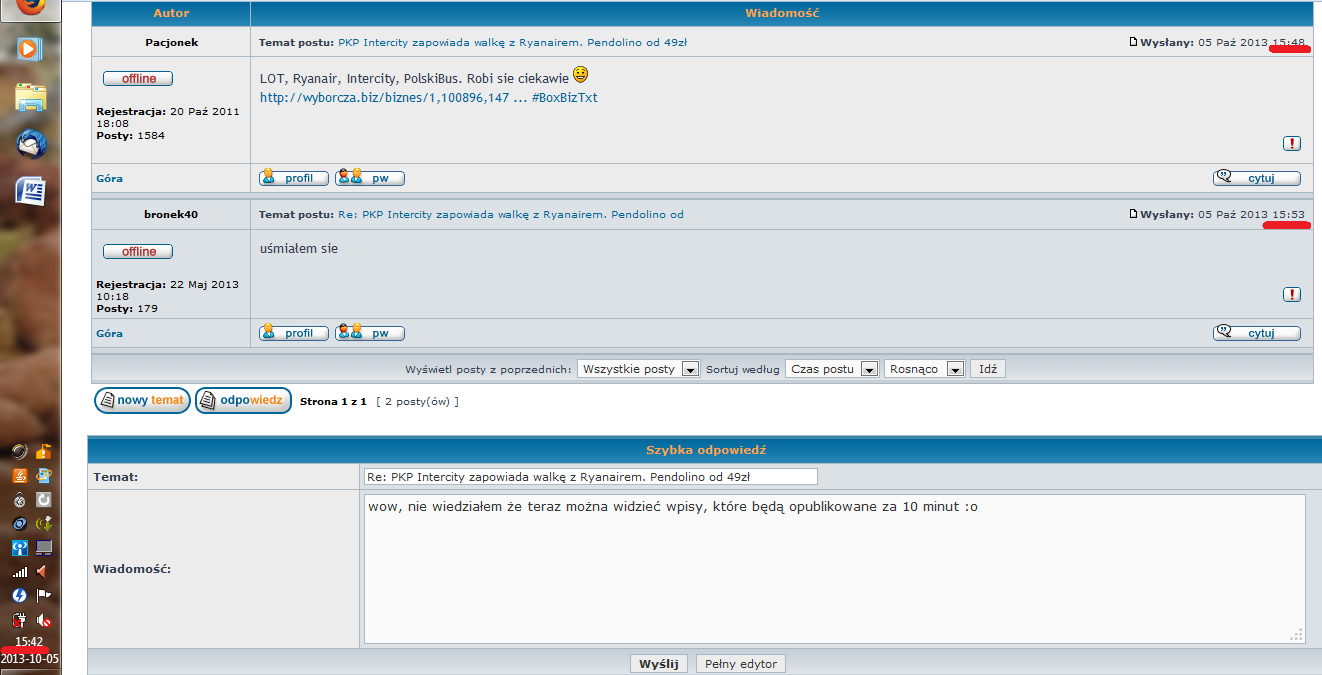Open the volume speaker tray icon
Screen dimensions: 1322x675
click(43, 572)
